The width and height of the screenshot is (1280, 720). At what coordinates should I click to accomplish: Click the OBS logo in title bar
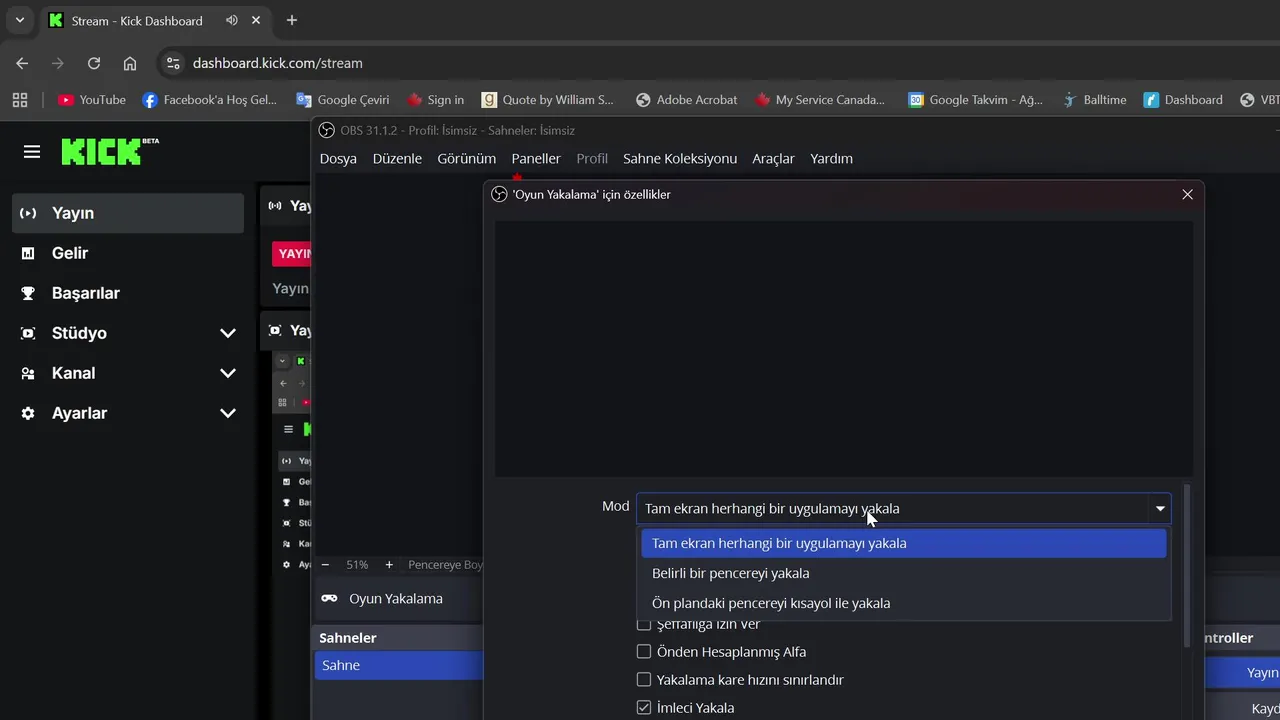coord(326,130)
